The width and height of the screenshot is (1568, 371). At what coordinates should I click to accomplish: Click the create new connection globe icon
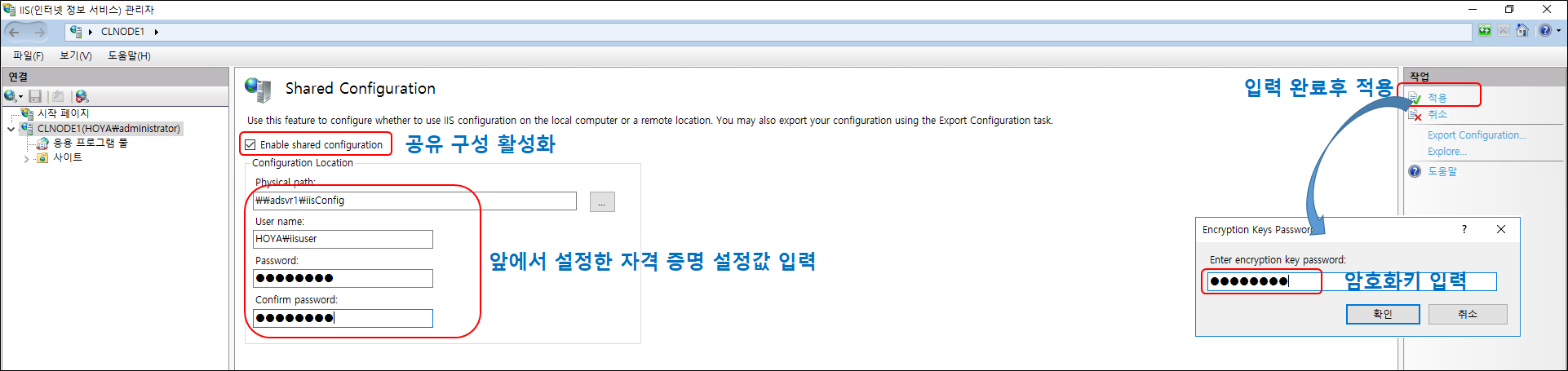point(10,96)
